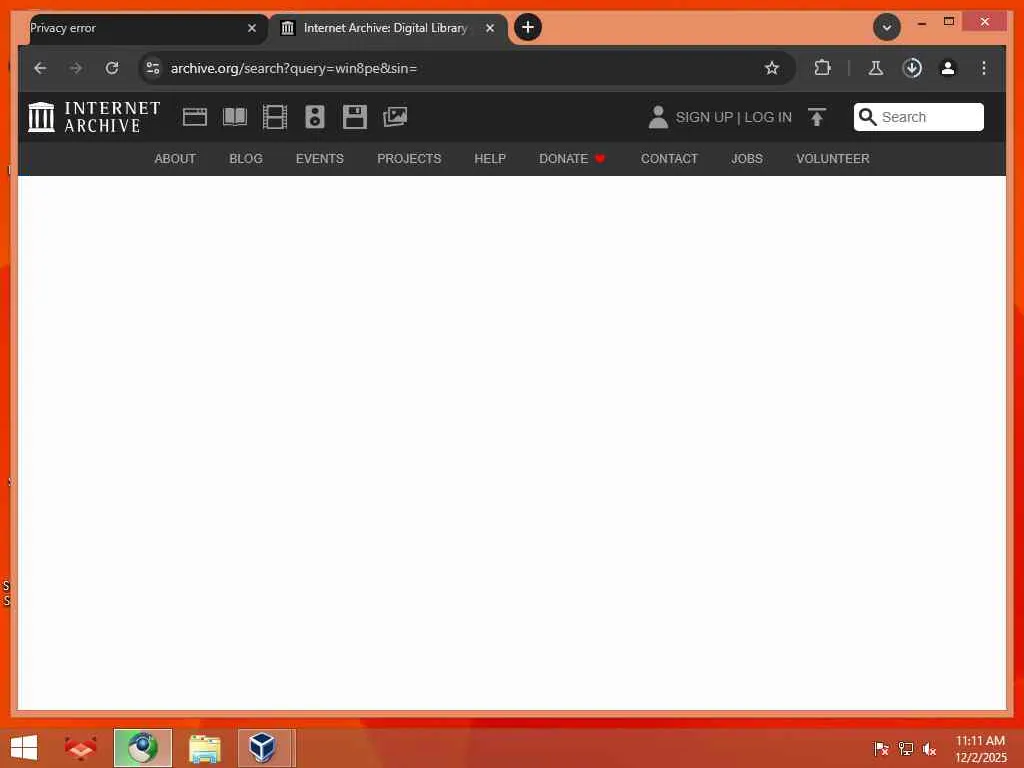1024x768 pixels.
Task: Go back with the browser back arrow
Action: tap(40, 68)
